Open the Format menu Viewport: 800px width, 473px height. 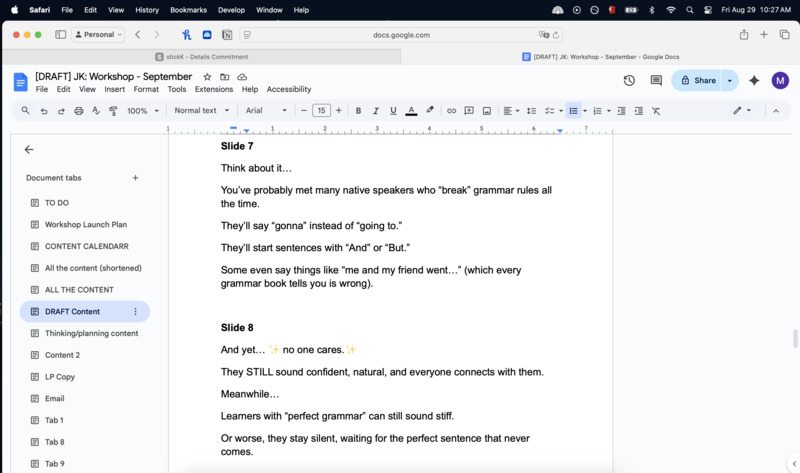click(146, 89)
